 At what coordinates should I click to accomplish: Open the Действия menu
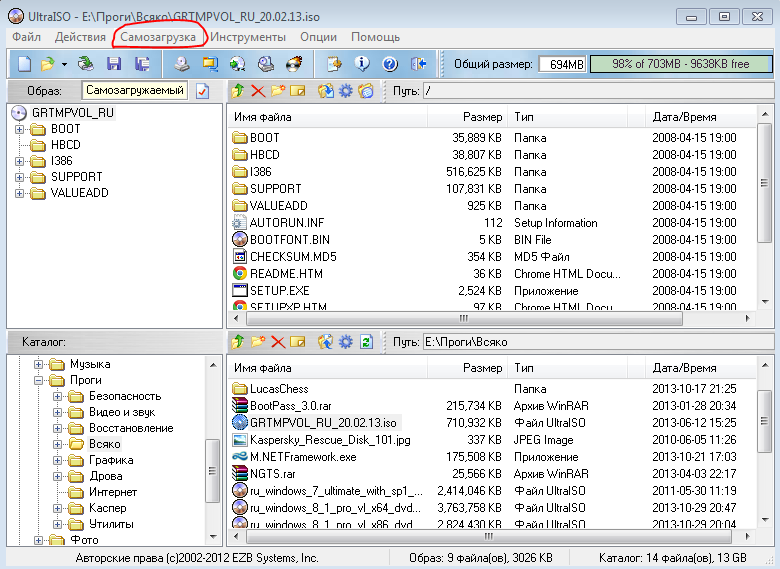[x=80, y=37]
